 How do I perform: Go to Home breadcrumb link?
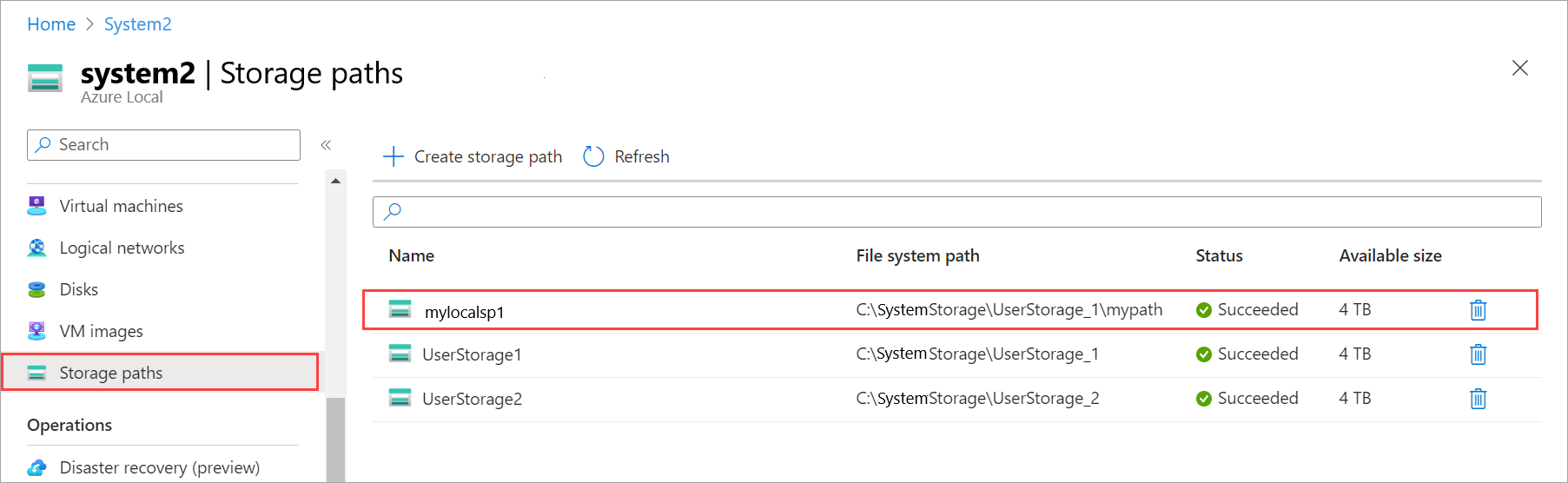click(51, 24)
